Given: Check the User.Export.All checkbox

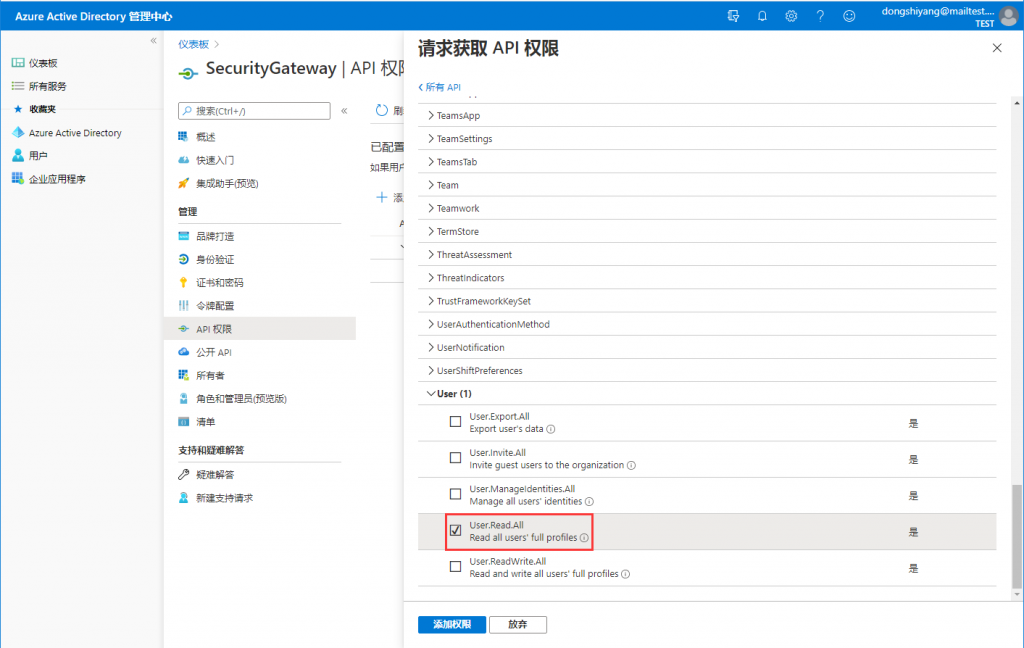Looking at the screenshot, I should pyautogui.click(x=455, y=422).
